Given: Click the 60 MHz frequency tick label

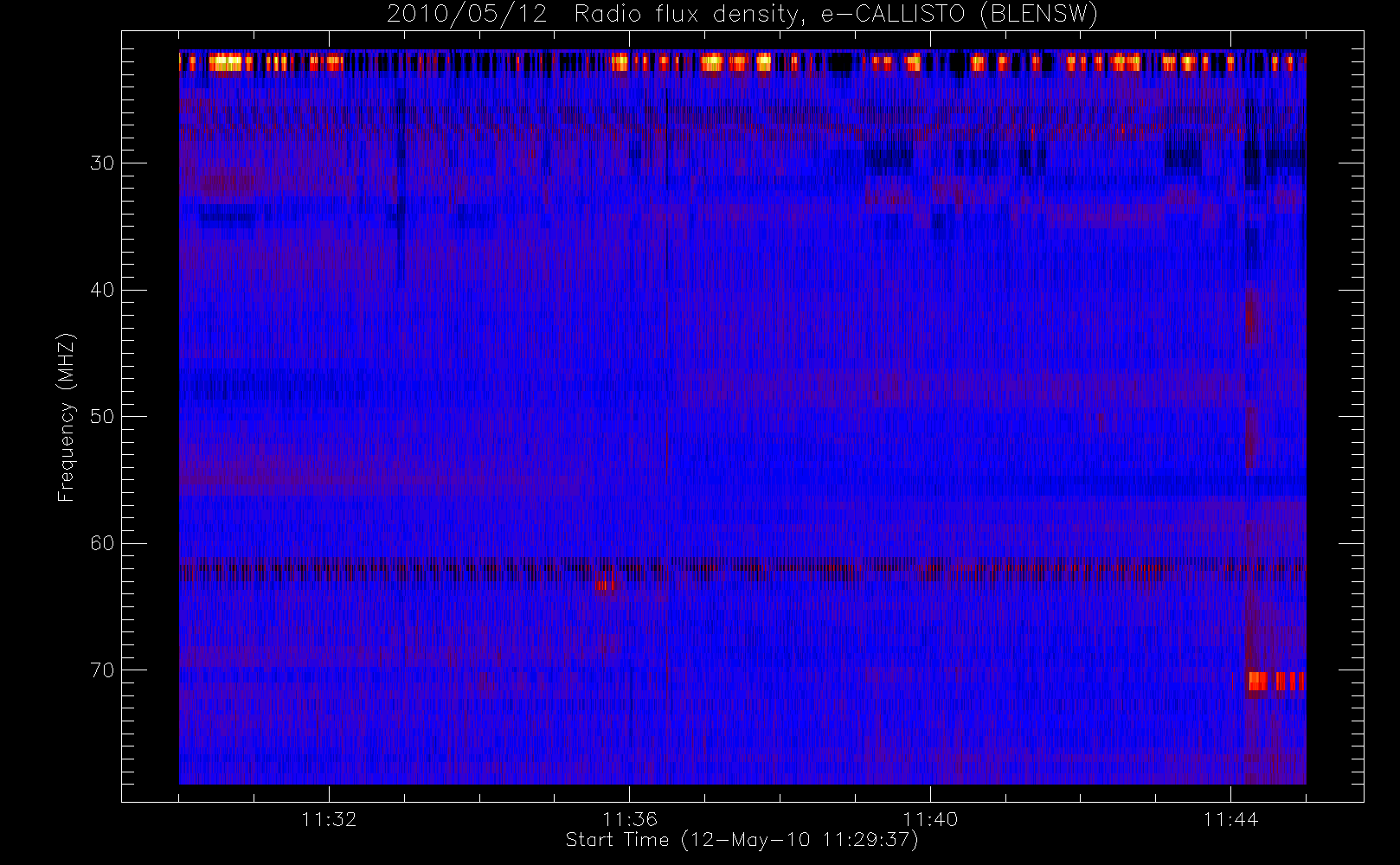Looking at the screenshot, I should pos(102,543).
